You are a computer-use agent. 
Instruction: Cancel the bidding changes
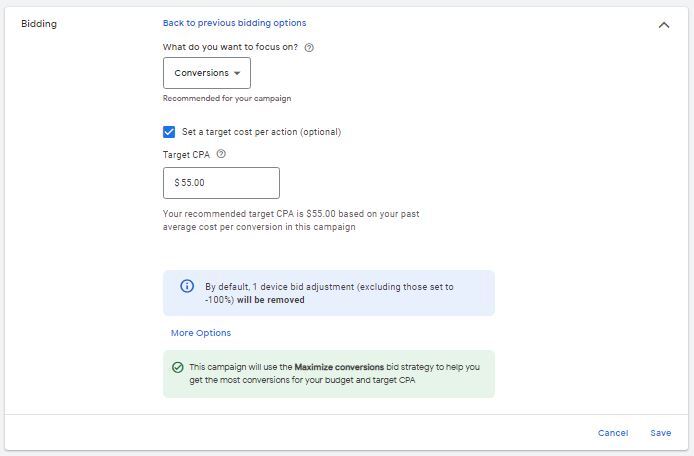point(613,433)
